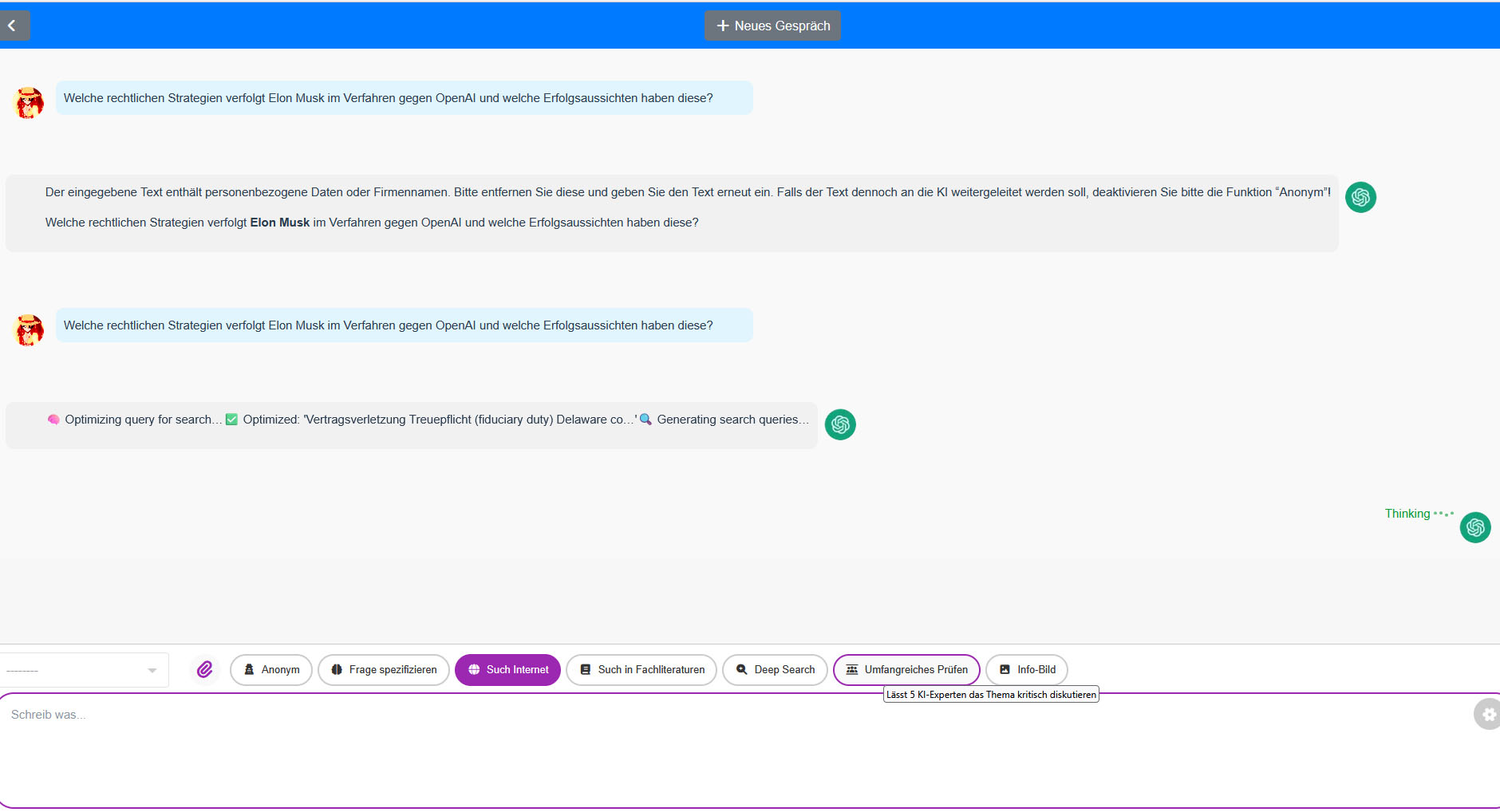Image resolution: width=1500 pixels, height=812 pixels.
Task: Click the magnifier icon in Deep Search
Action: click(x=742, y=670)
